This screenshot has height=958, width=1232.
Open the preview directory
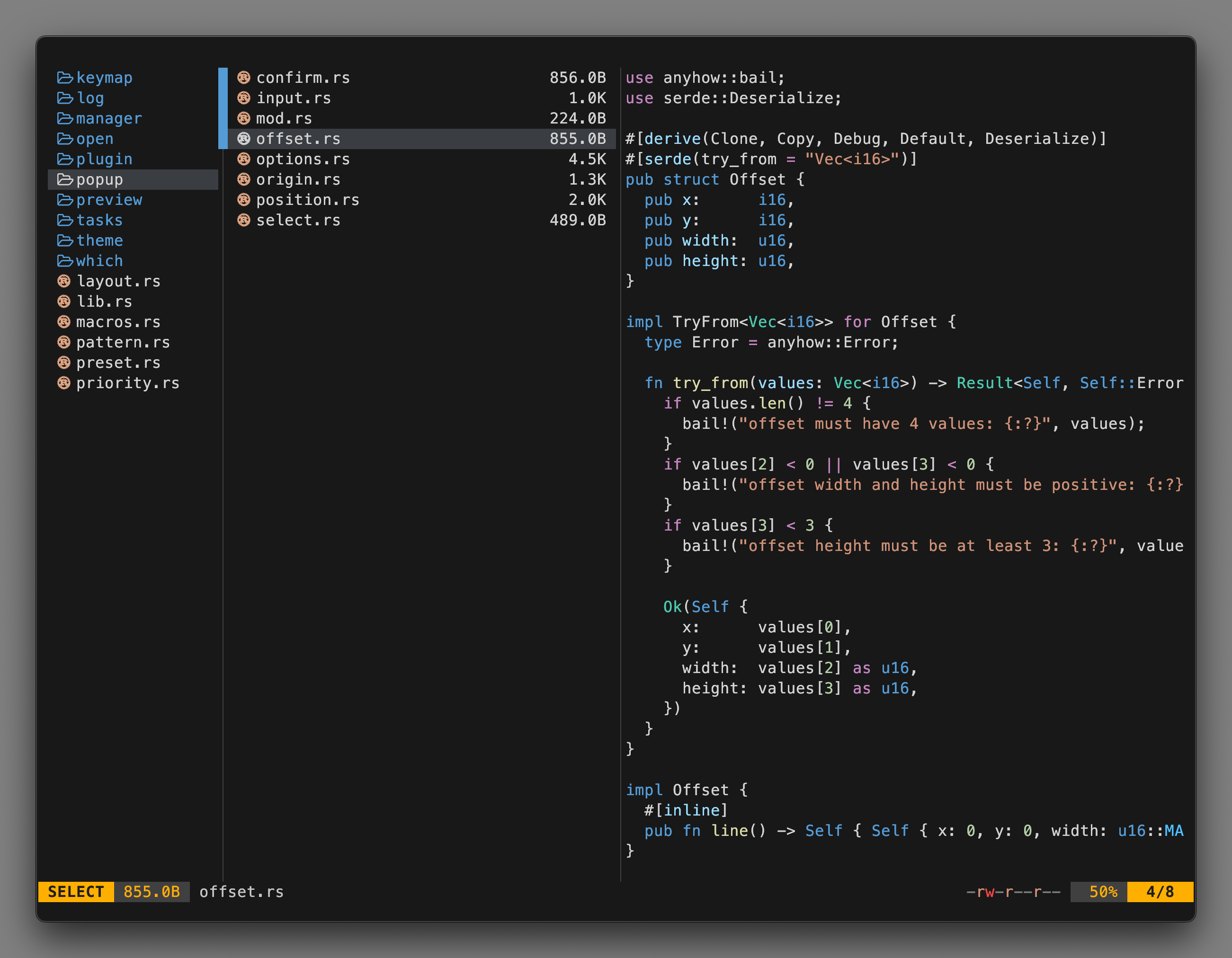point(109,200)
